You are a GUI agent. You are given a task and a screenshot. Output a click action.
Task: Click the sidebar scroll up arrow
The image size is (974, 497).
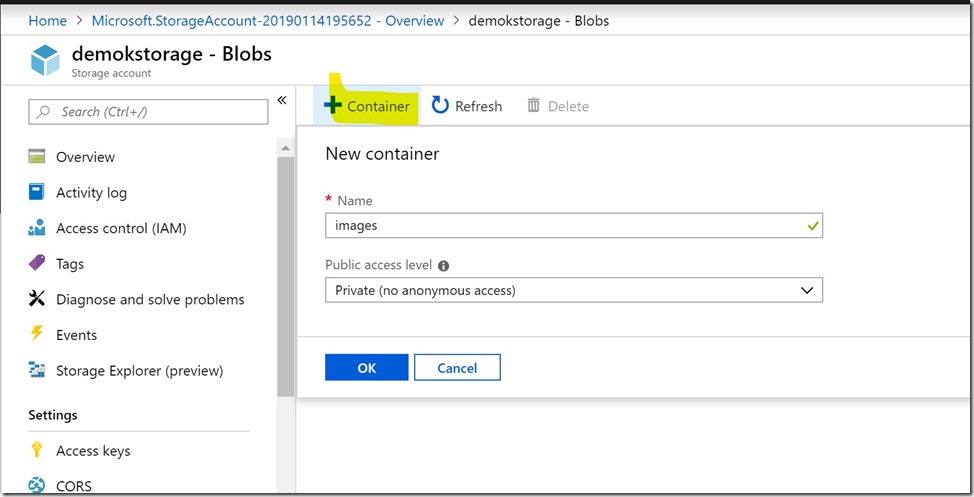click(286, 148)
